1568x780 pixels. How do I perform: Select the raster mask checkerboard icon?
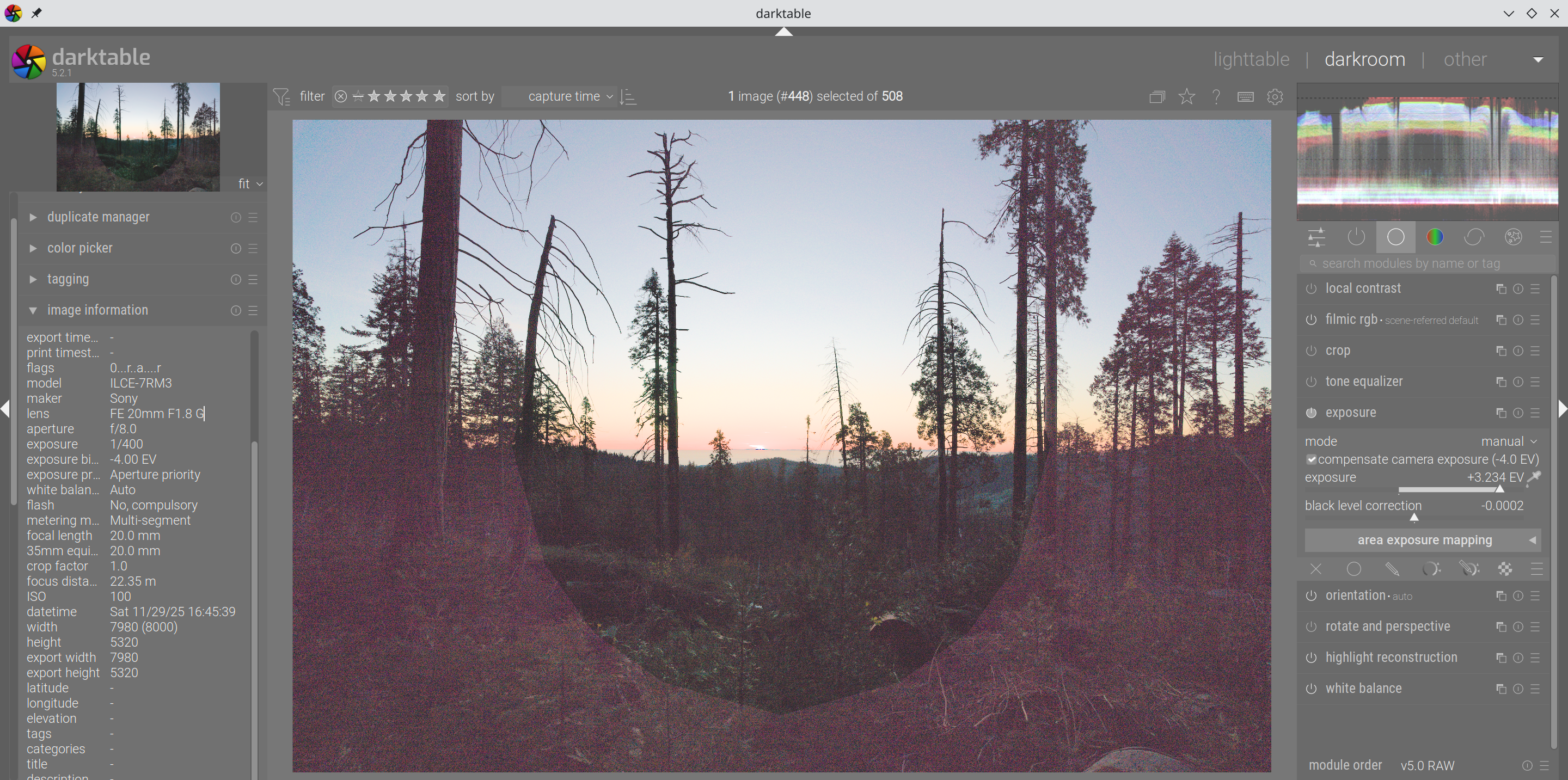point(1505,569)
